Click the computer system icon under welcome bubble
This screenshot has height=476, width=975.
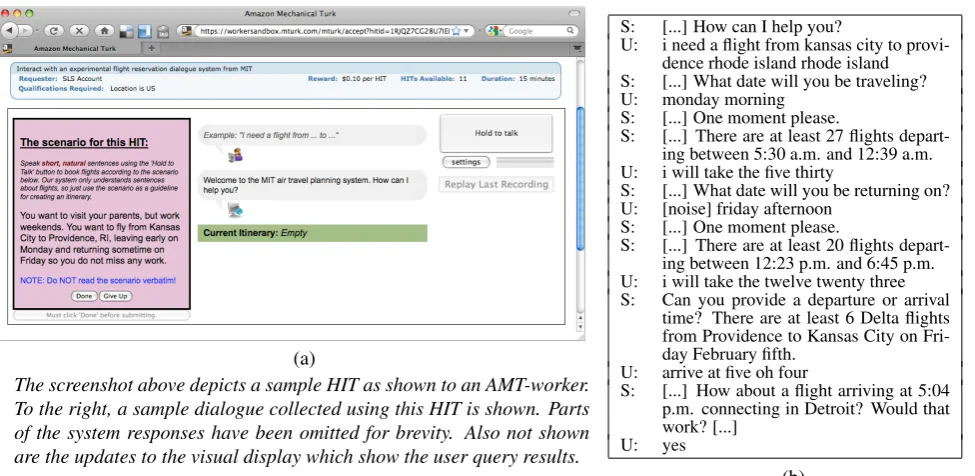(x=235, y=209)
